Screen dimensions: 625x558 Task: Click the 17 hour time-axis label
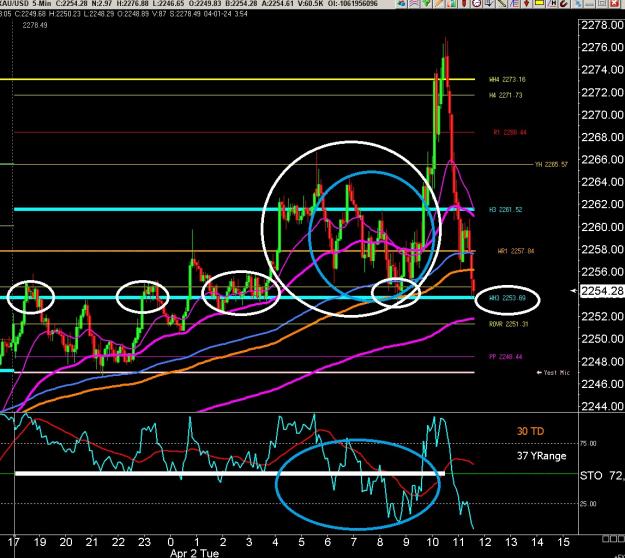click(x=14, y=542)
